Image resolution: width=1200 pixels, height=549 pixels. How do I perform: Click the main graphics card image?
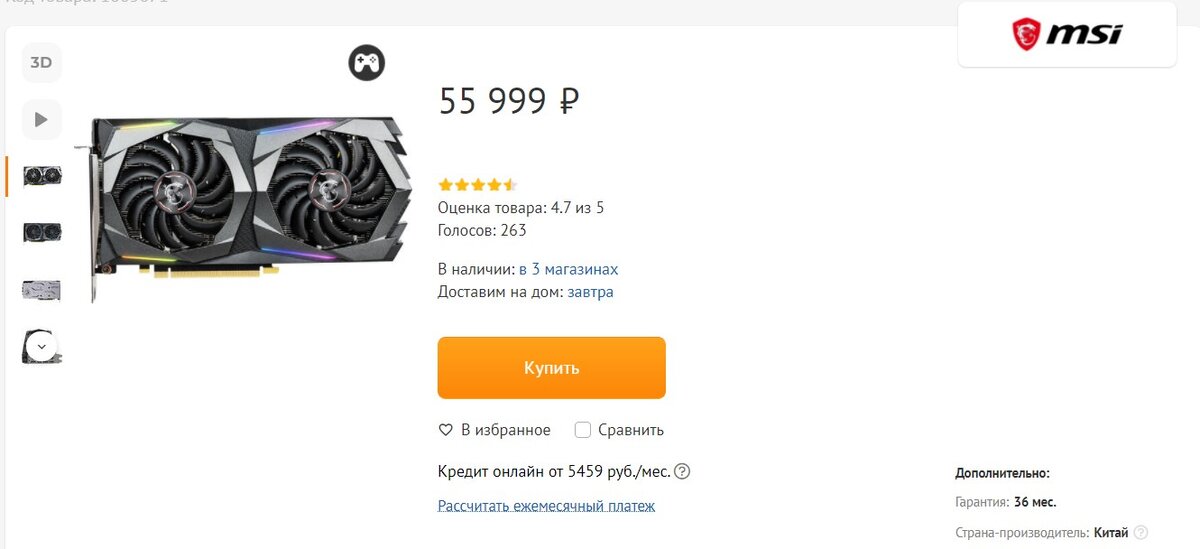click(x=250, y=203)
